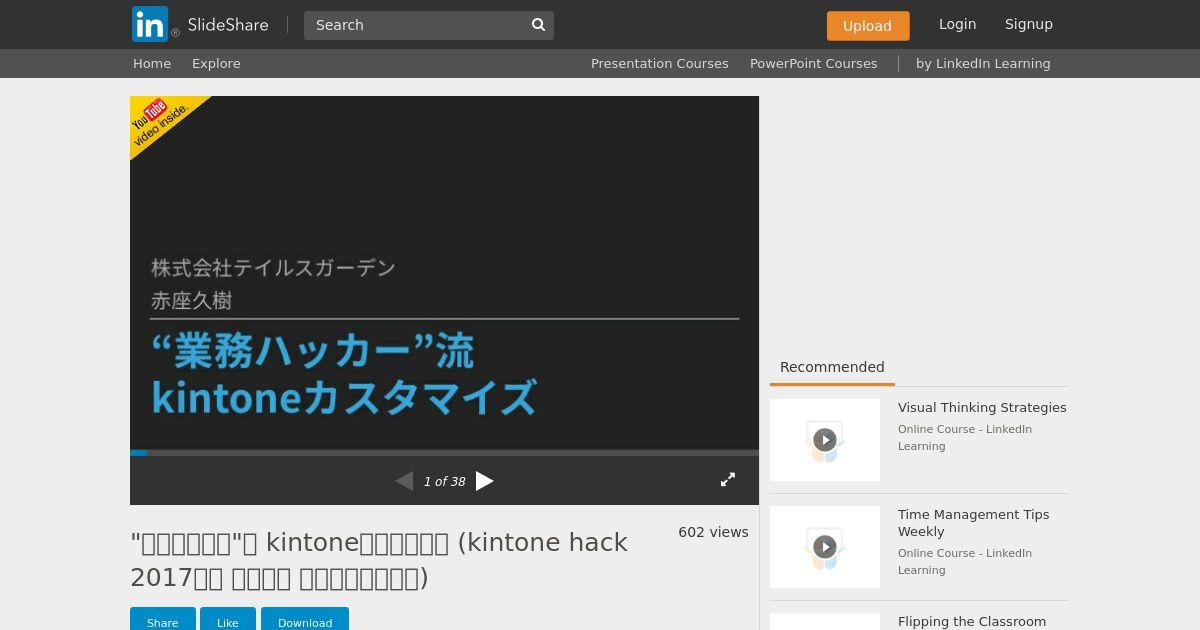This screenshot has width=1200, height=630.
Task: Click the search magnifier icon
Action: click(538, 25)
